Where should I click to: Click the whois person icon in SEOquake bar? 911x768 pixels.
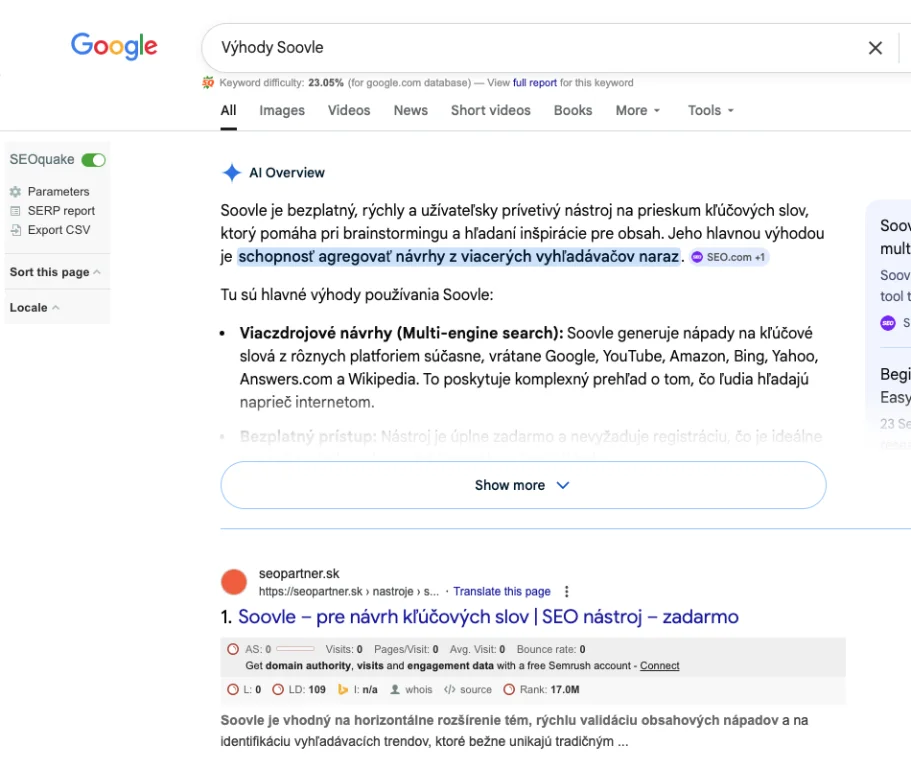click(x=395, y=689)
